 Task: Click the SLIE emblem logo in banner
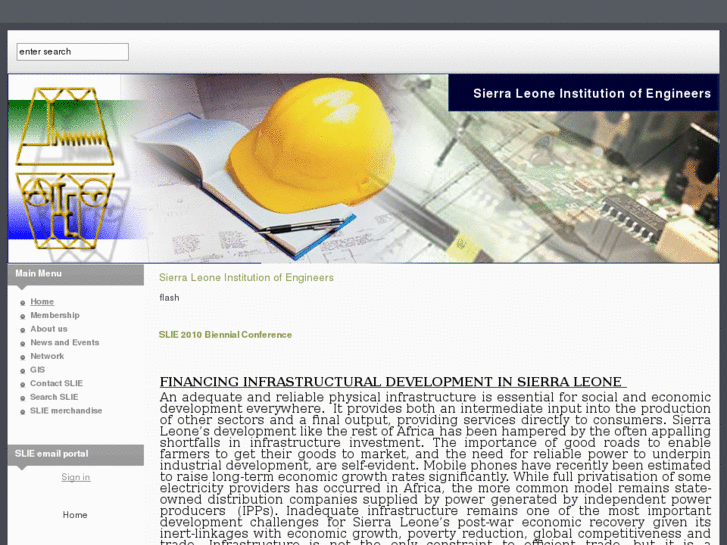tap(65, 168)
